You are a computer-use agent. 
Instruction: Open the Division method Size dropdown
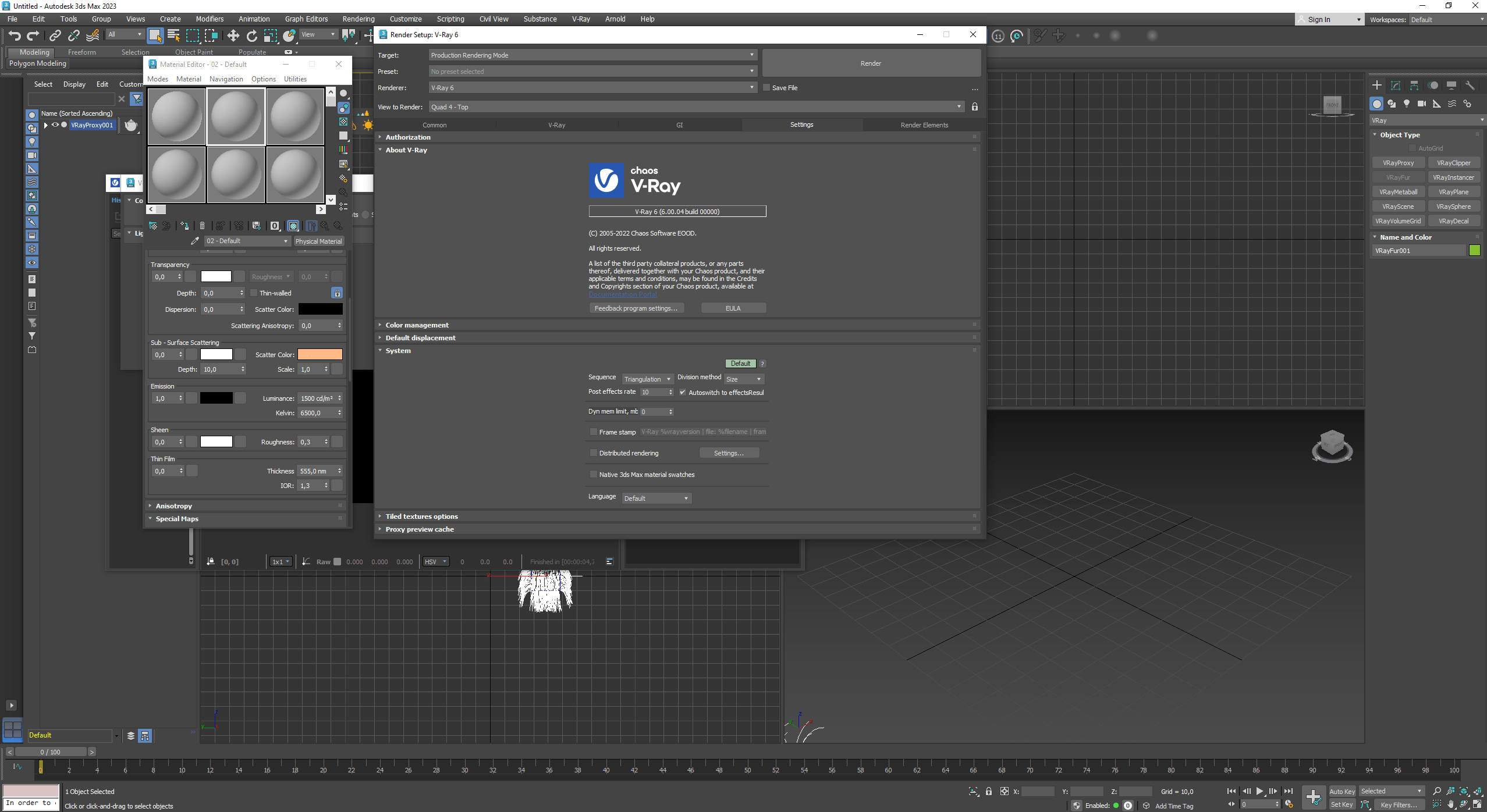tap(744, 379)
